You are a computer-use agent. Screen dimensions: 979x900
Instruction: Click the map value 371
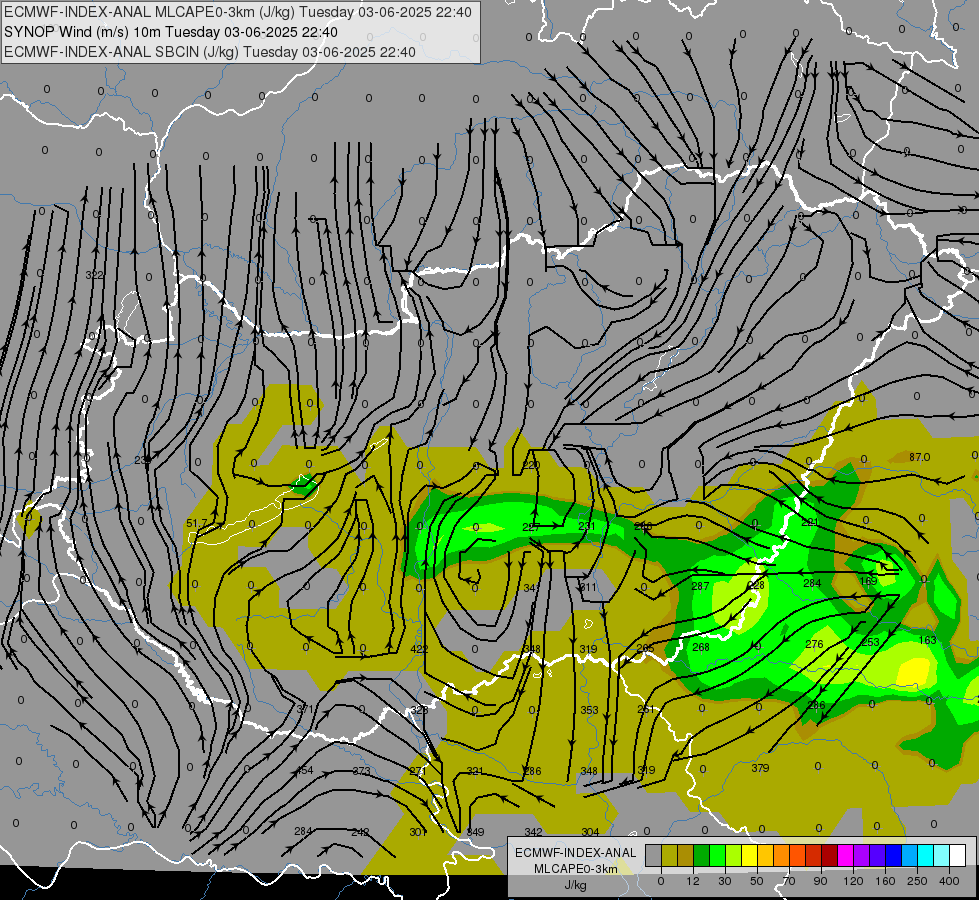305,709
